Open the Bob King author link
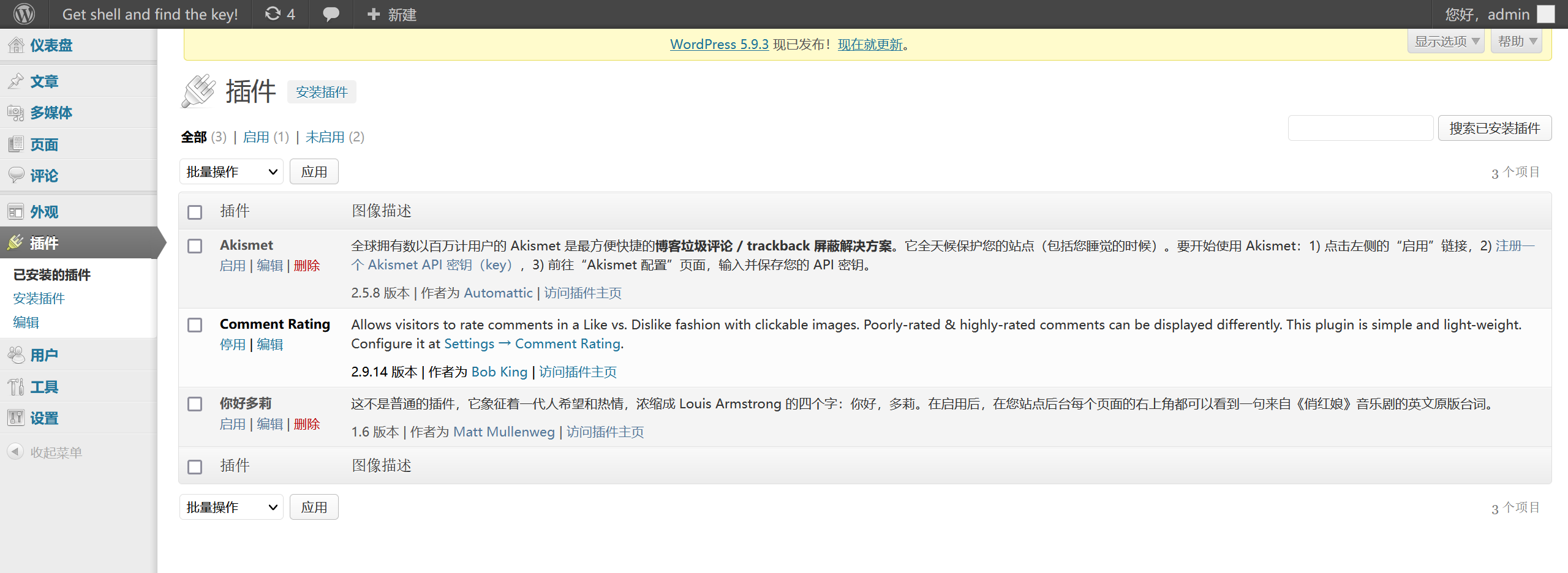Image resolution: width=1568 pixels, height=573 pixels. (x=499, y=372)
